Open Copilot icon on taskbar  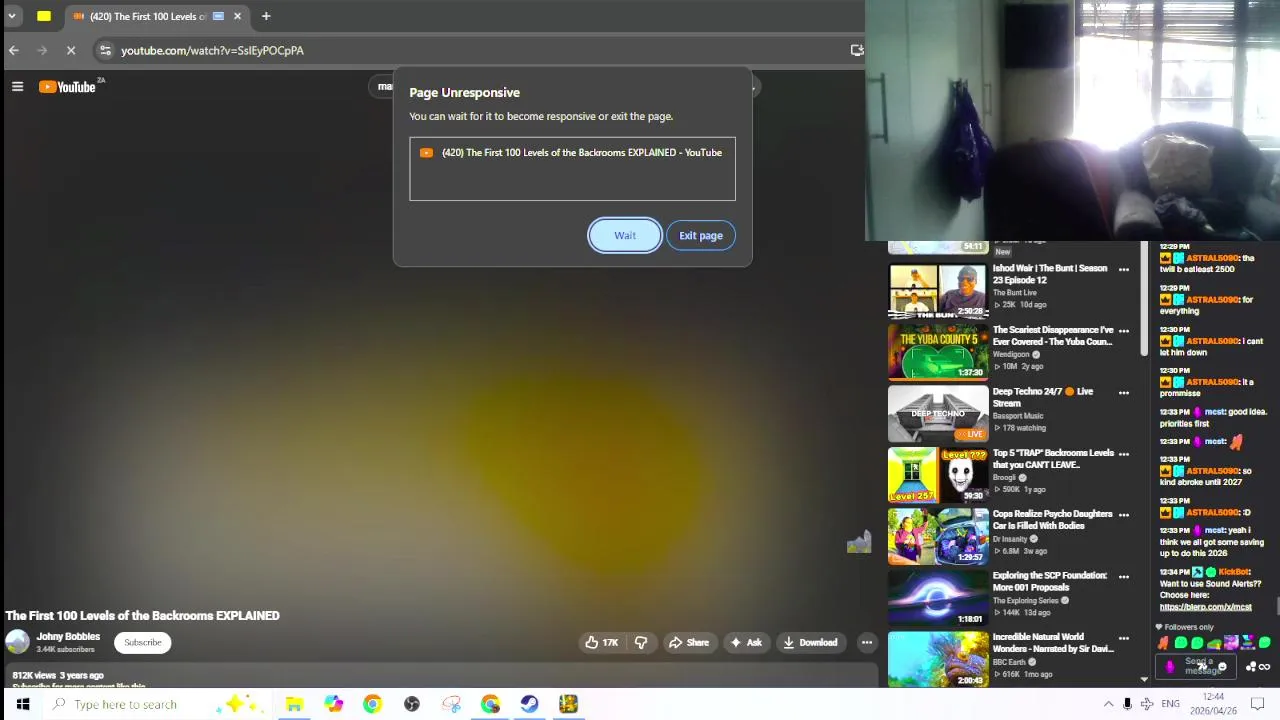click(333, 704)
